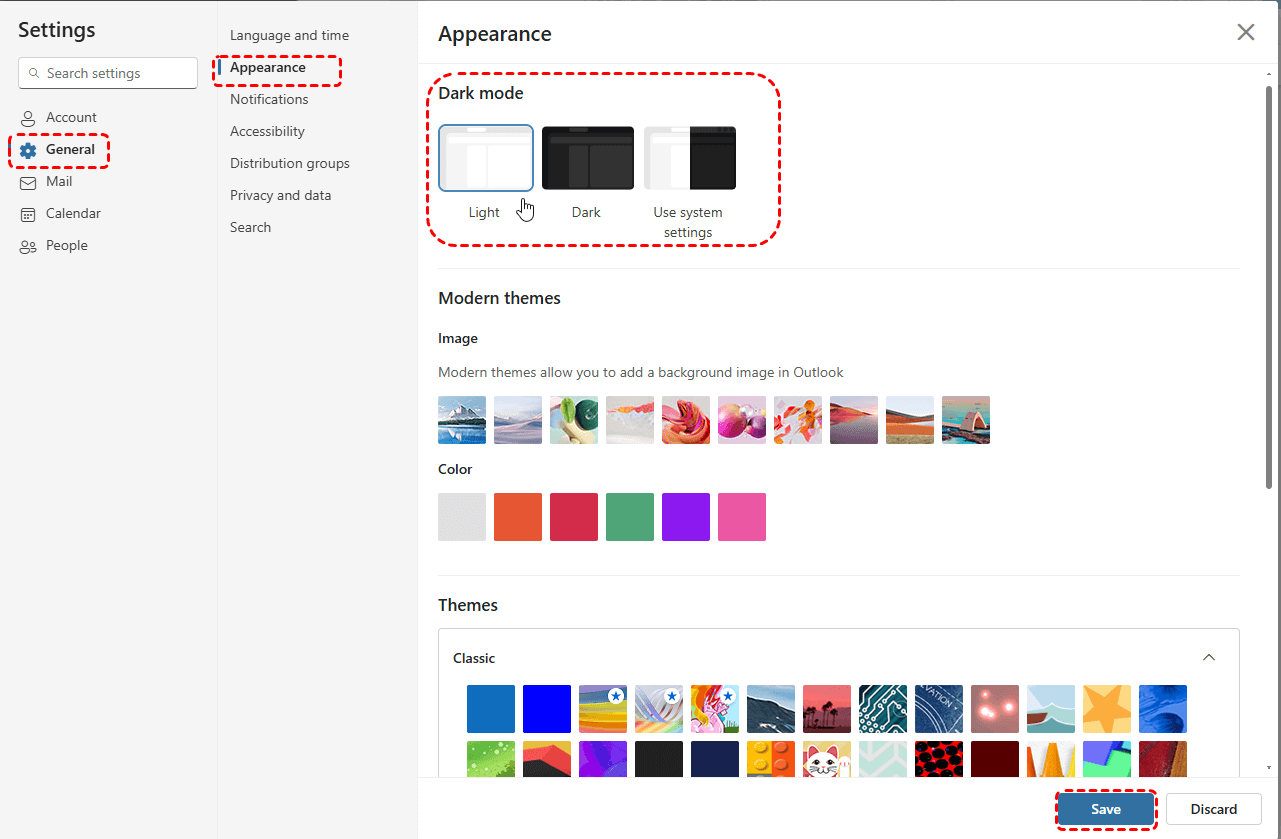Open the Notifications settings tab
Screen dimensions: 1281x839
coord(269,99)
